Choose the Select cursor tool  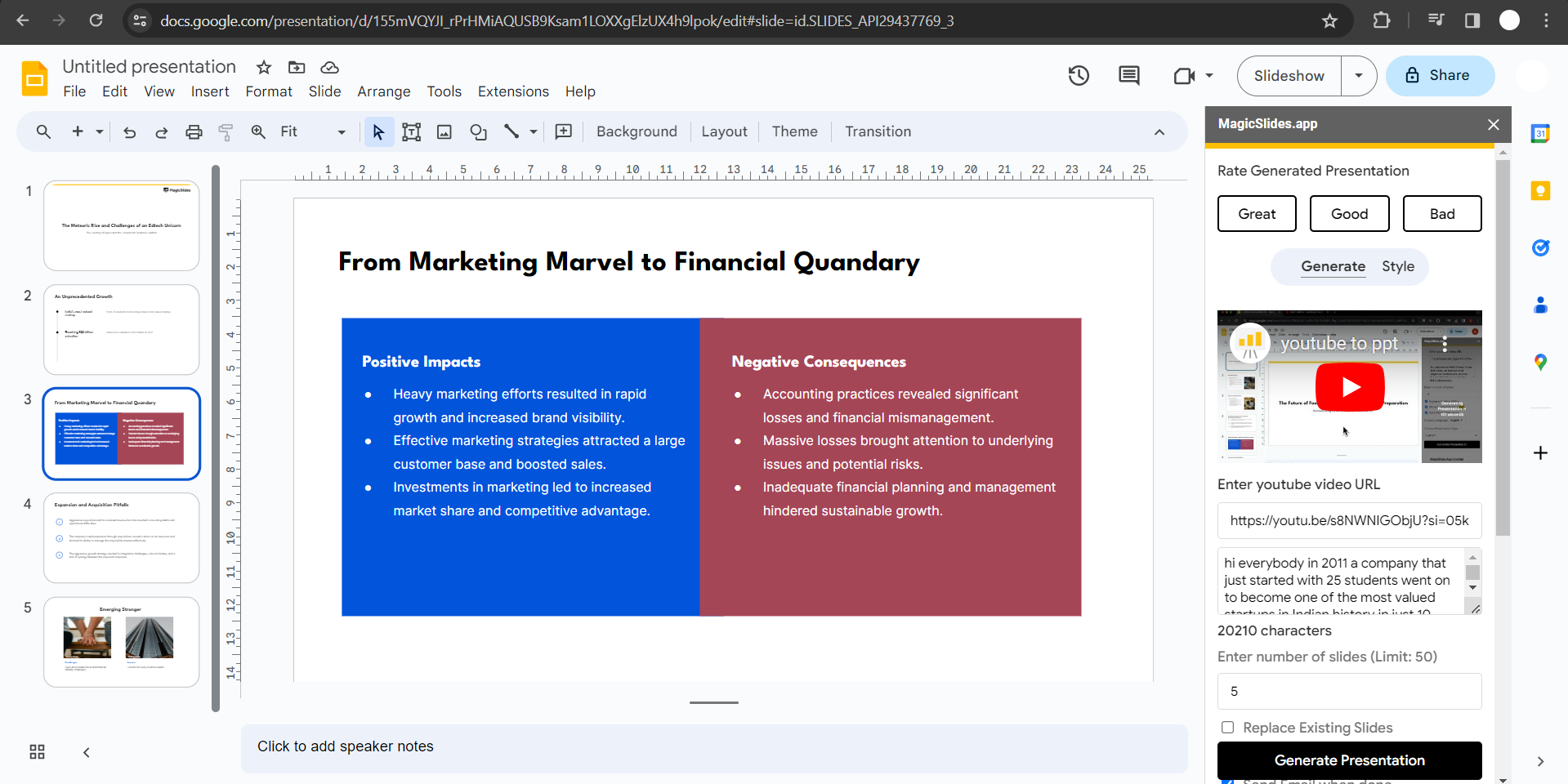378,131
